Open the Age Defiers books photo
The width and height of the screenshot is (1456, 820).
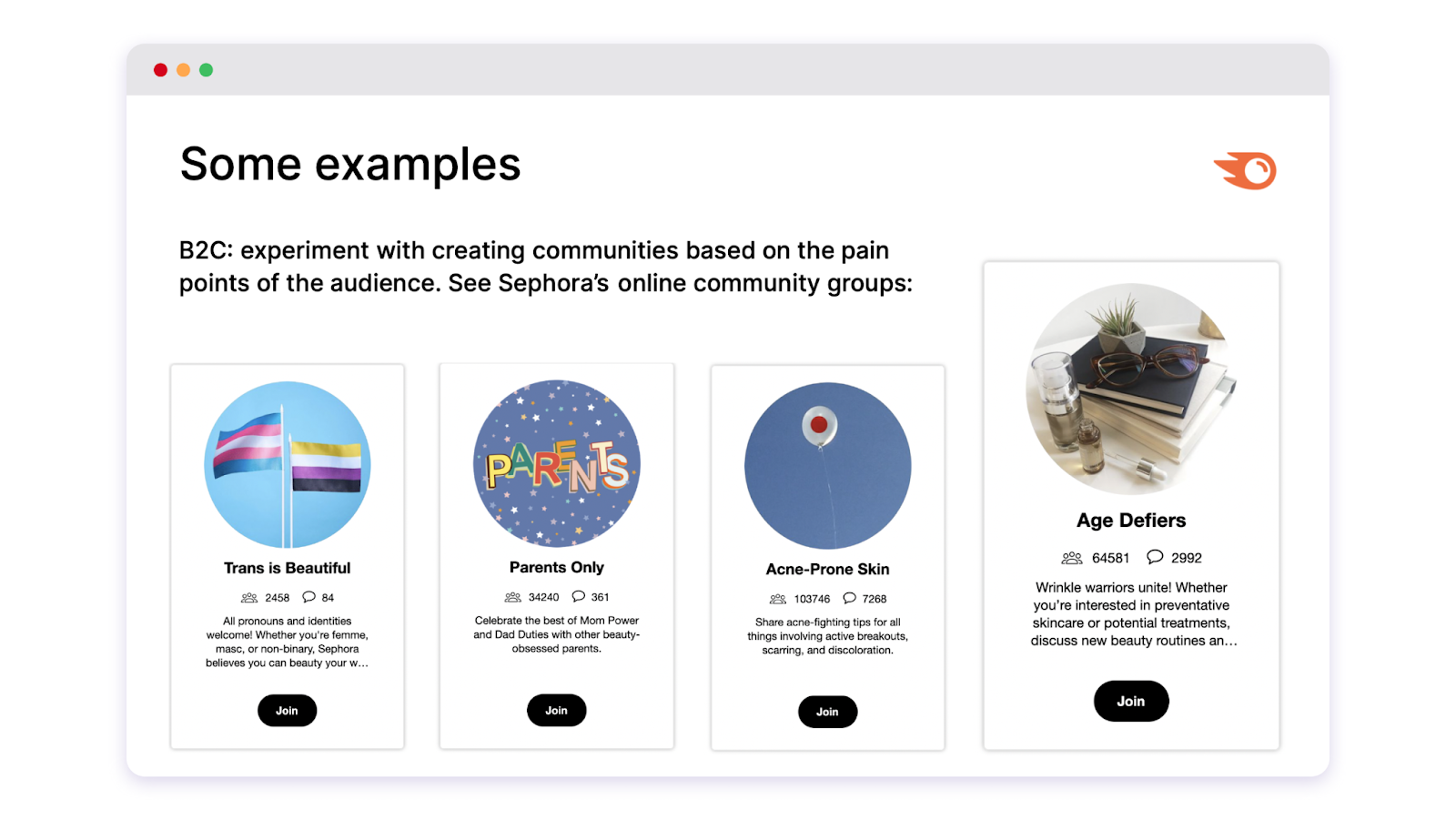1131,389
